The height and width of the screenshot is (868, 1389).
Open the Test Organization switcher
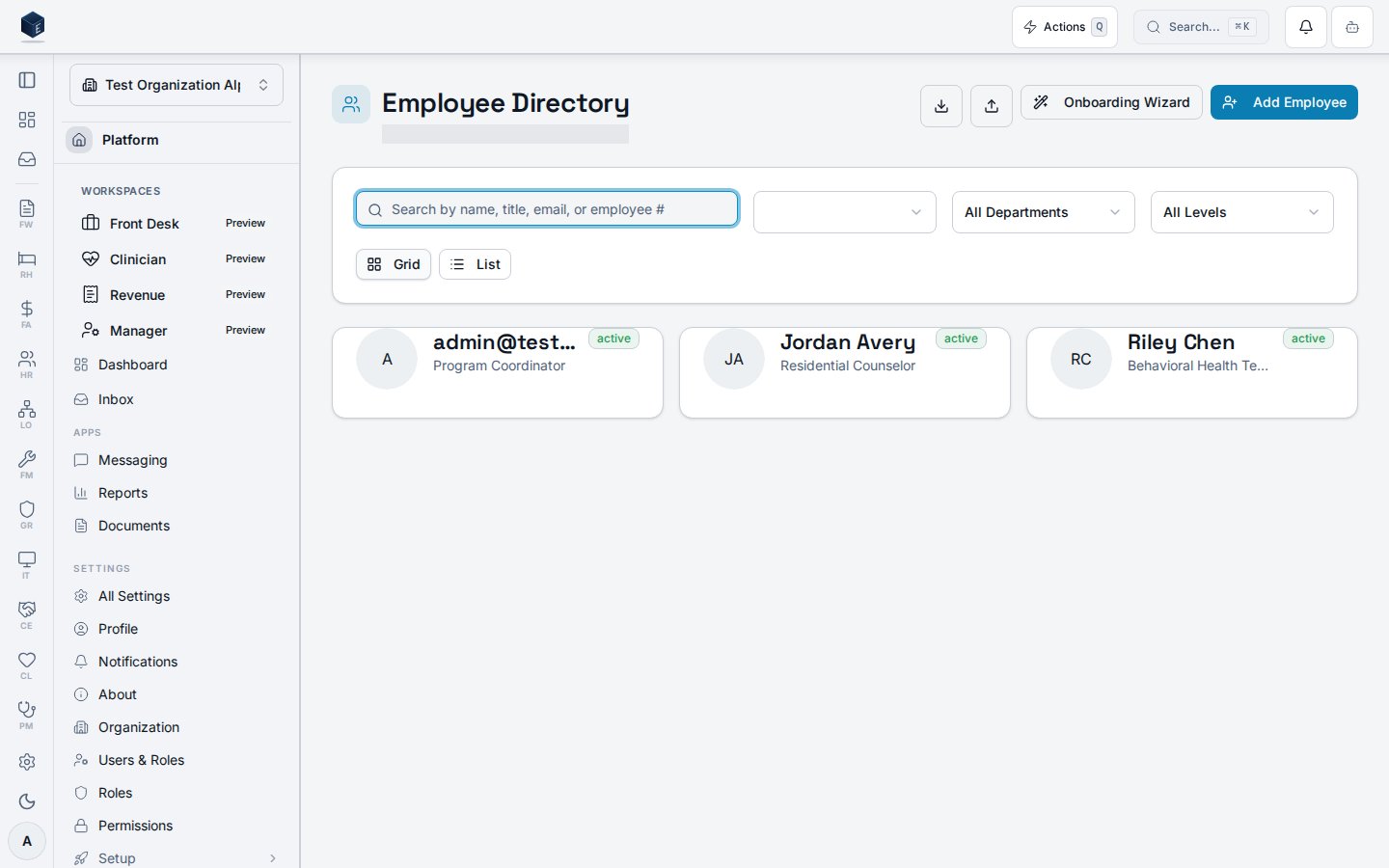(x=177, y=85)
